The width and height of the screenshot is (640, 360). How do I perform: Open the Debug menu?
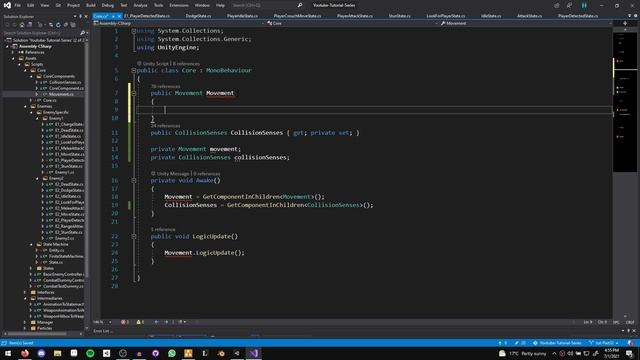(108, 5)
